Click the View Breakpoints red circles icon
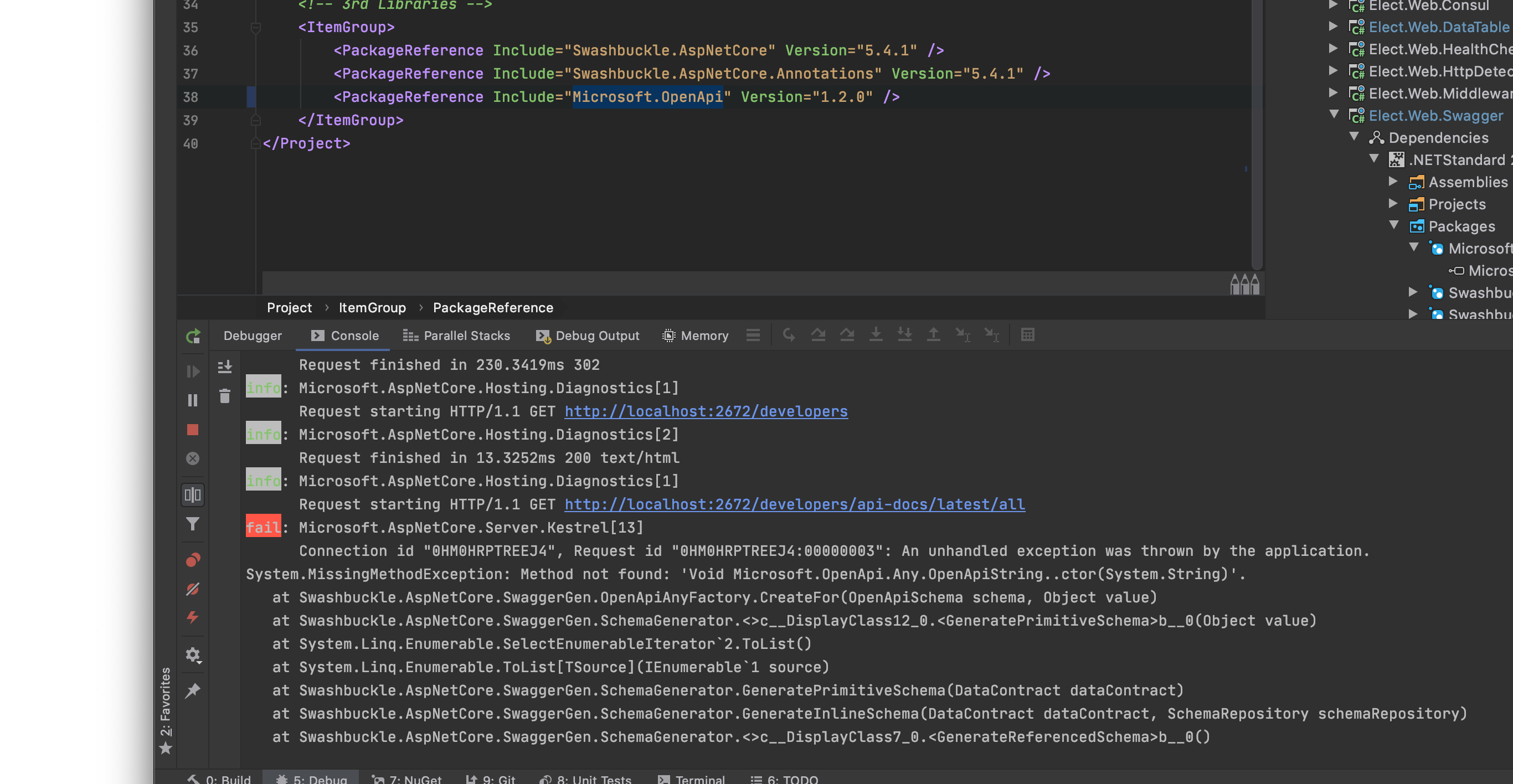Image resolution: width=1513 pixels, height=784 pixels. [x=193, y=560]
